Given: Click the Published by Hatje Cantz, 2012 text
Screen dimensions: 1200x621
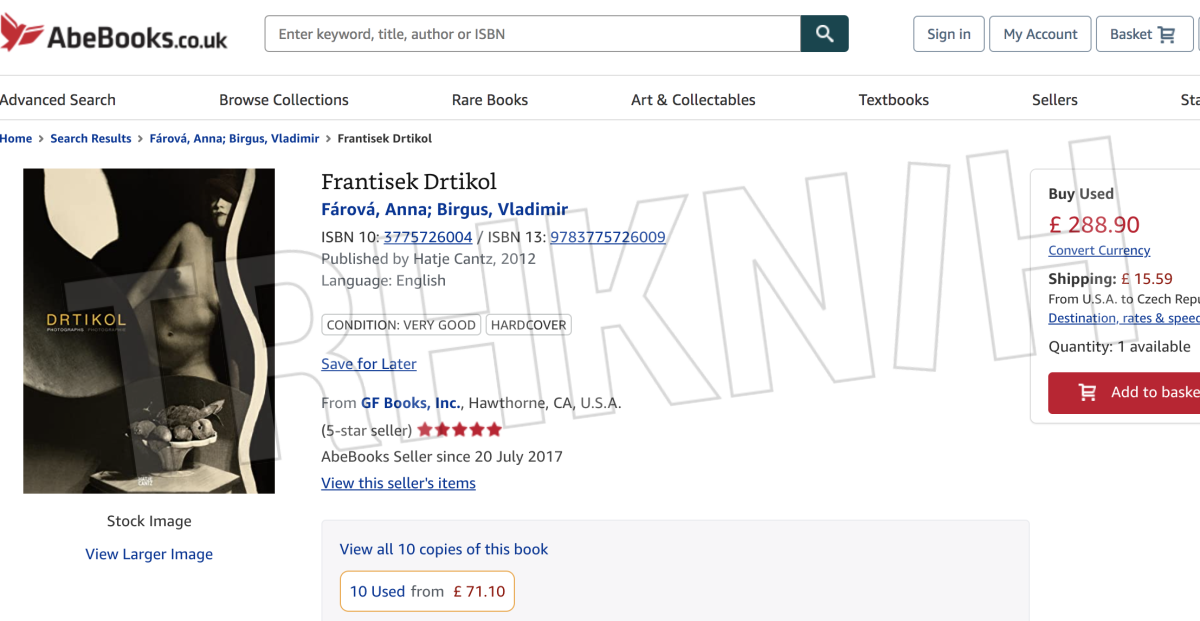Looking at the screenshot, I should [428, 259].
